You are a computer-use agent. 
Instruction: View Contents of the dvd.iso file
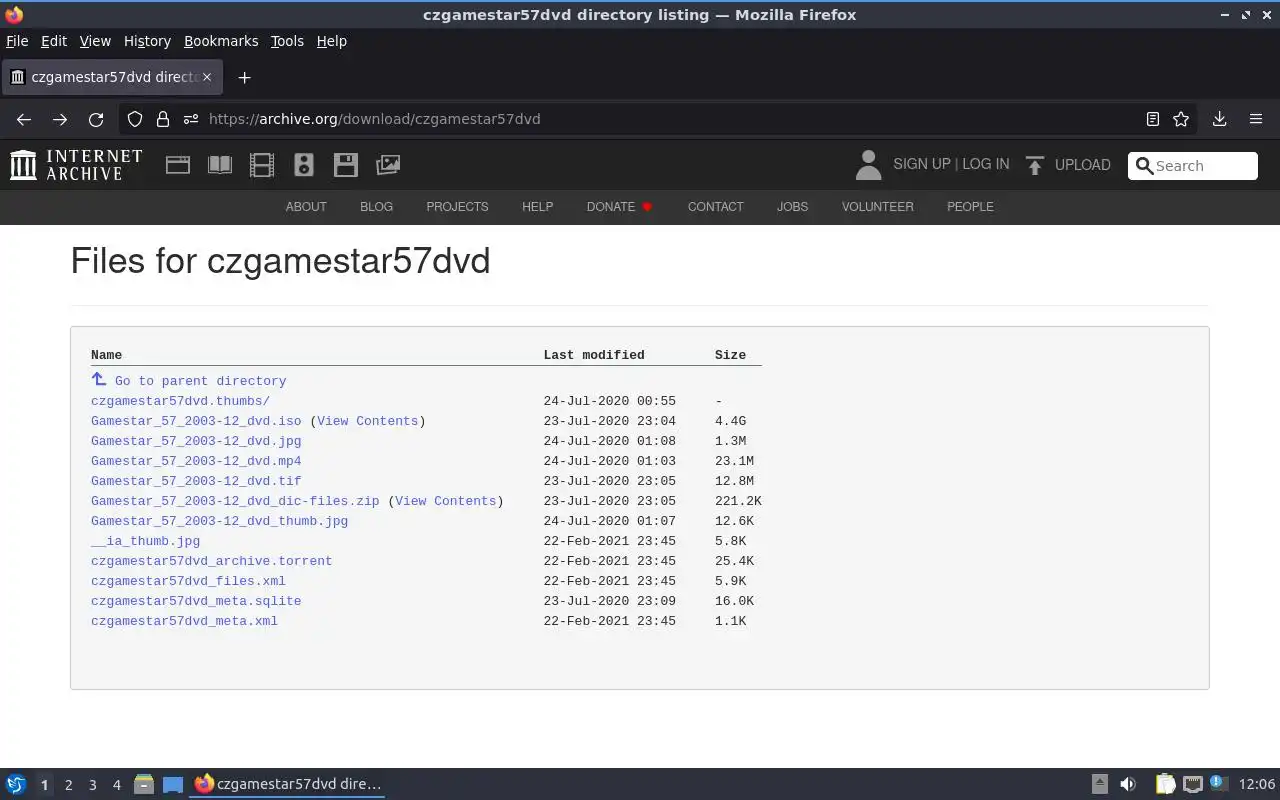coord(367,421)
